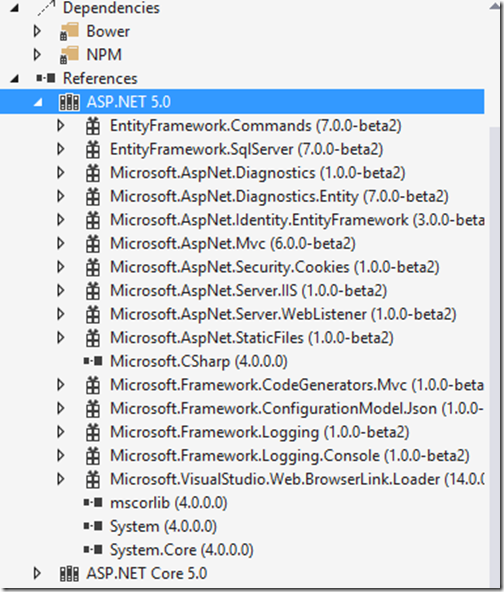This screenshot has height=592, width=504.
Task: Select the 'ASP.NET 5.0' row text
Action: click(129, 102)
